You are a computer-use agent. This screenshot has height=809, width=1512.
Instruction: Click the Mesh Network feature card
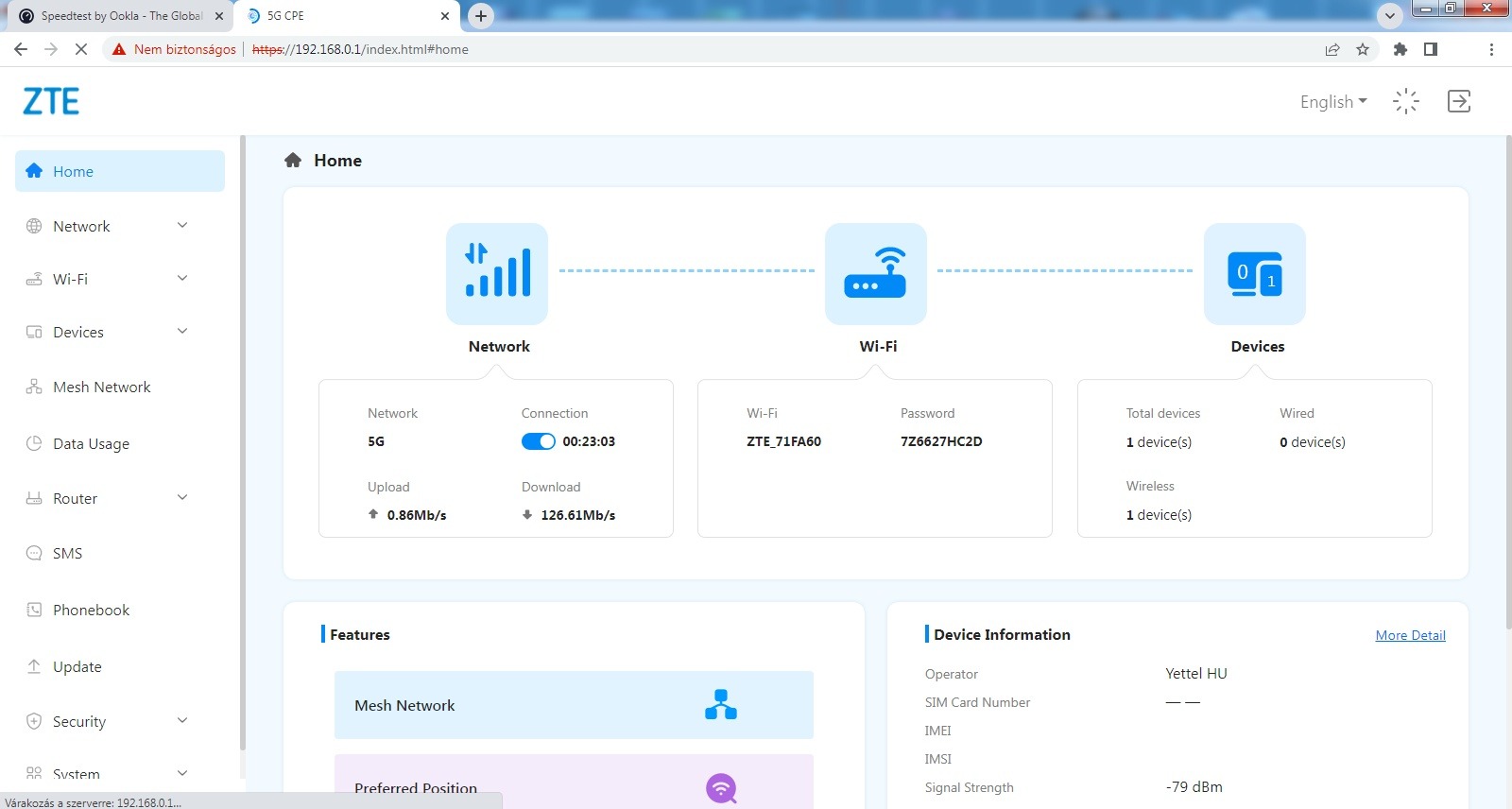click(x=574, y=705)
